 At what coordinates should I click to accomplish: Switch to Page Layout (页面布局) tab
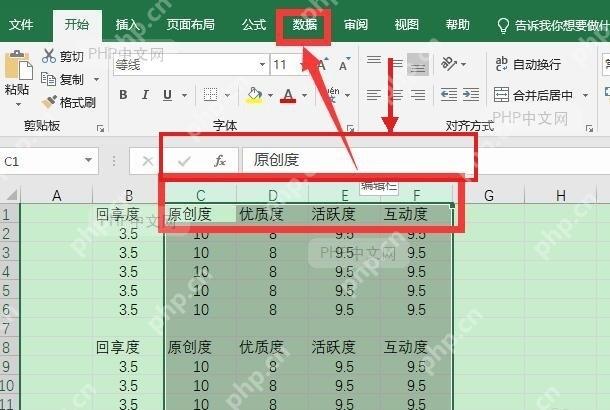190,25
